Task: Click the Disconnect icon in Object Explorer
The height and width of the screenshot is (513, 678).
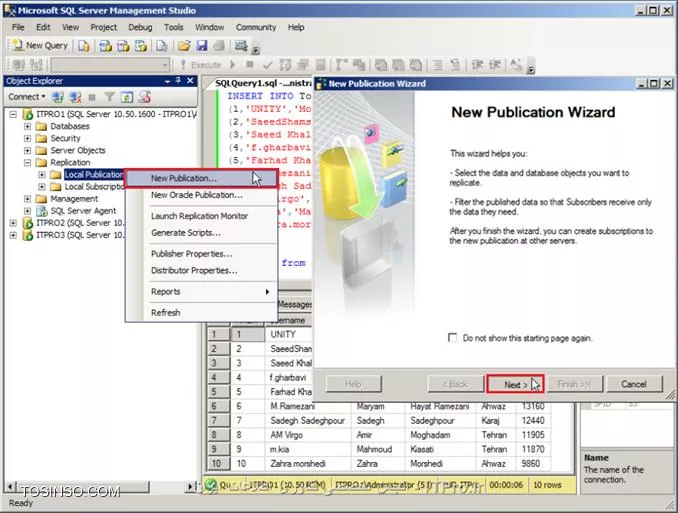Action: click(x=75, y=97)
